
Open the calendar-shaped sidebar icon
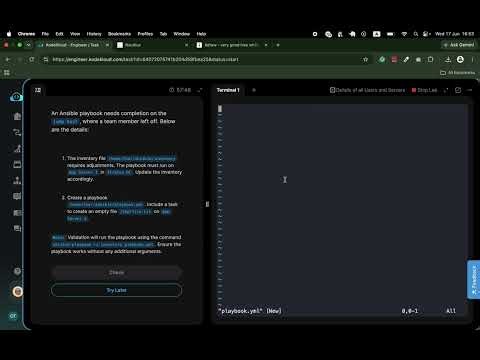coord(17,164)
